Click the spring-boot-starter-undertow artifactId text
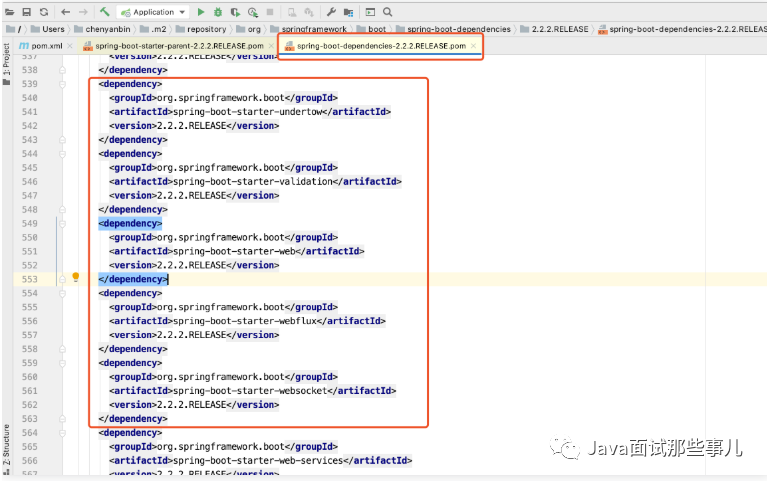This screenshot has height=481, width=767. (248, 112)
